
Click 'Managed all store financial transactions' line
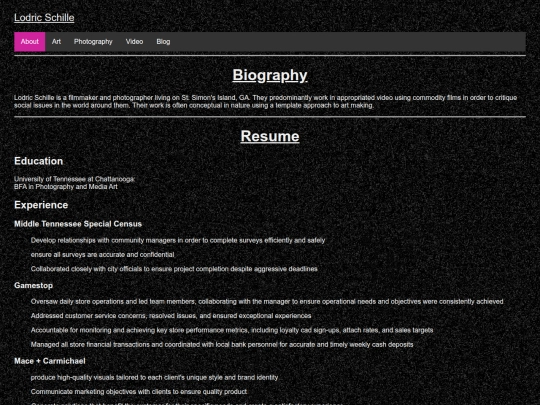tap(222, 344)
